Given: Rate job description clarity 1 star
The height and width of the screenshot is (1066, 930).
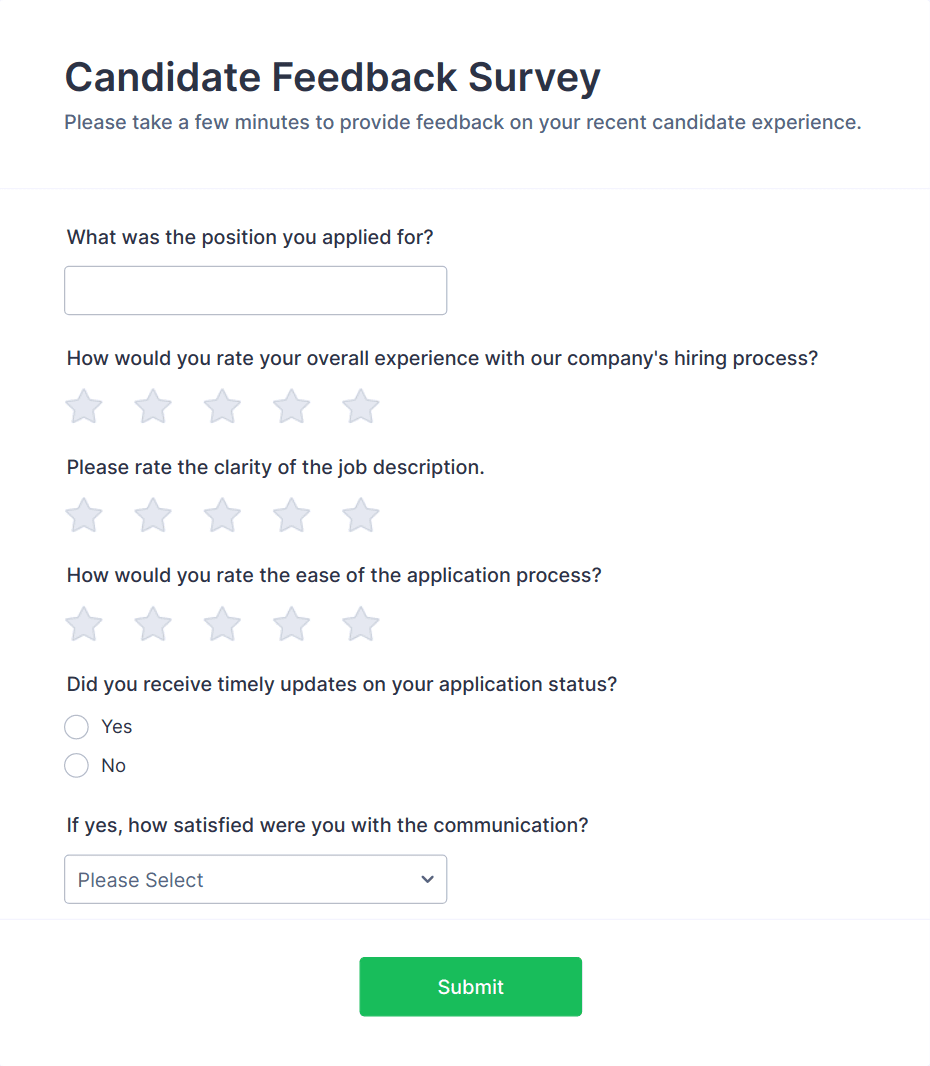Looking at the screenshot, I should pos(83,515).
